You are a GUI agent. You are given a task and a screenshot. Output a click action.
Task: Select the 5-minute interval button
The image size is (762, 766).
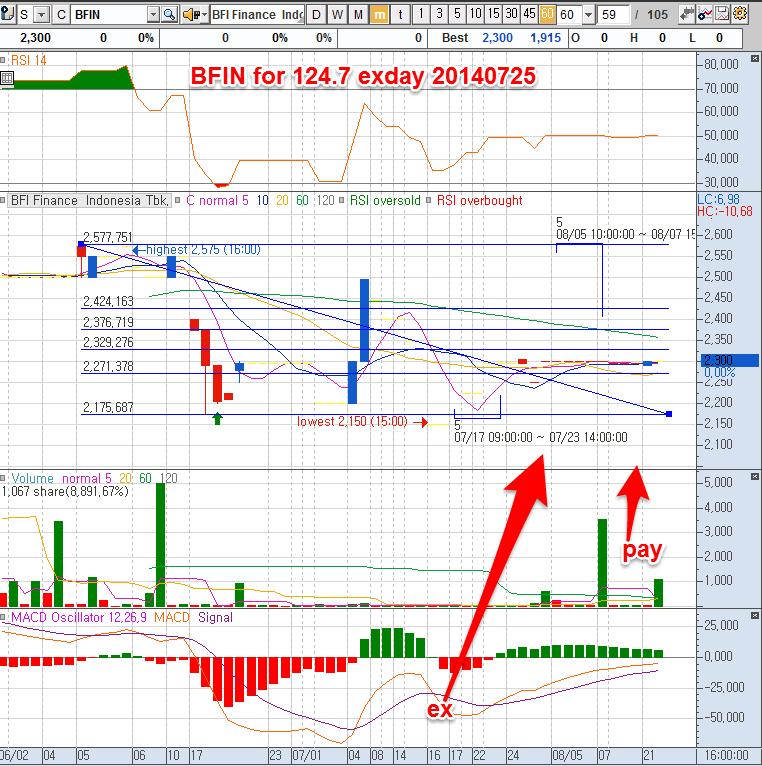tap(457, 14)
